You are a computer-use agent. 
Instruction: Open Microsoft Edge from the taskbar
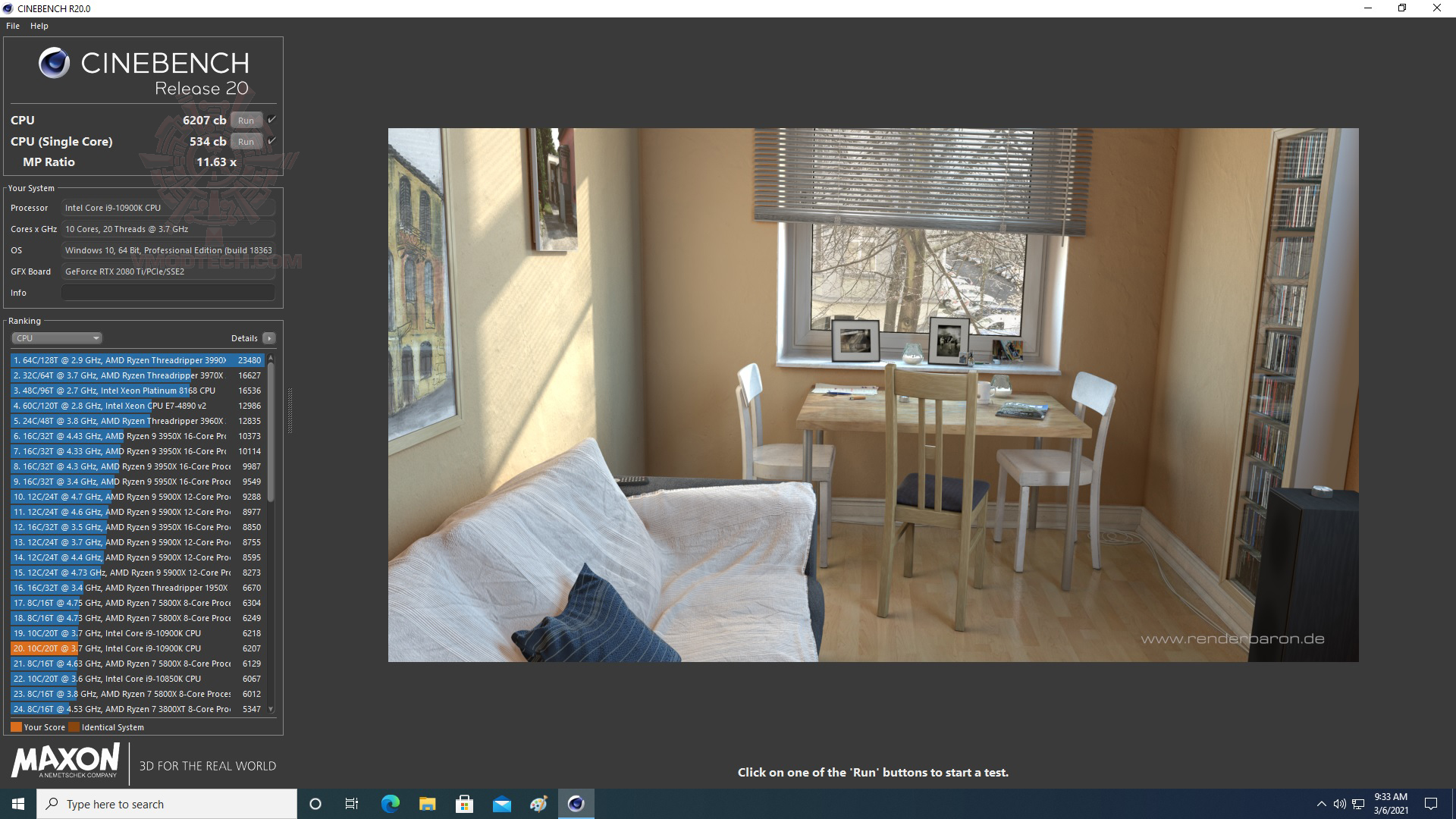pos(390,804)
